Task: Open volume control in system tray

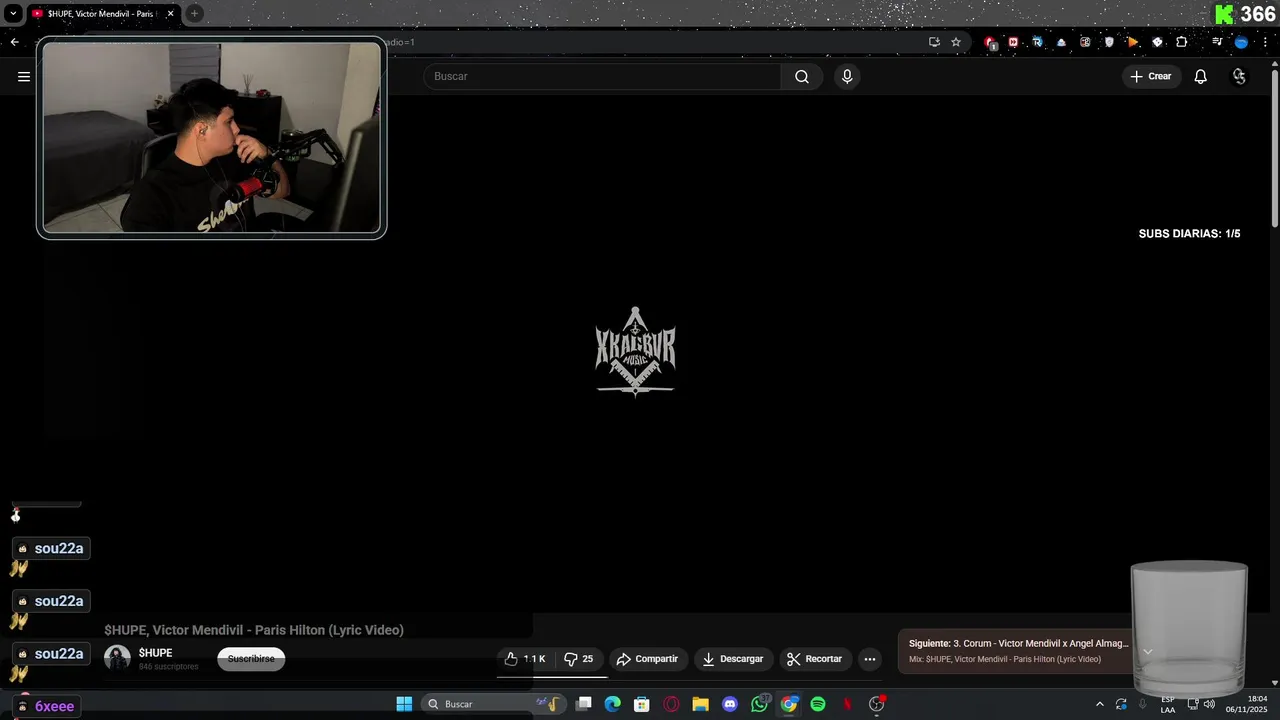Action: [1210, 704]
